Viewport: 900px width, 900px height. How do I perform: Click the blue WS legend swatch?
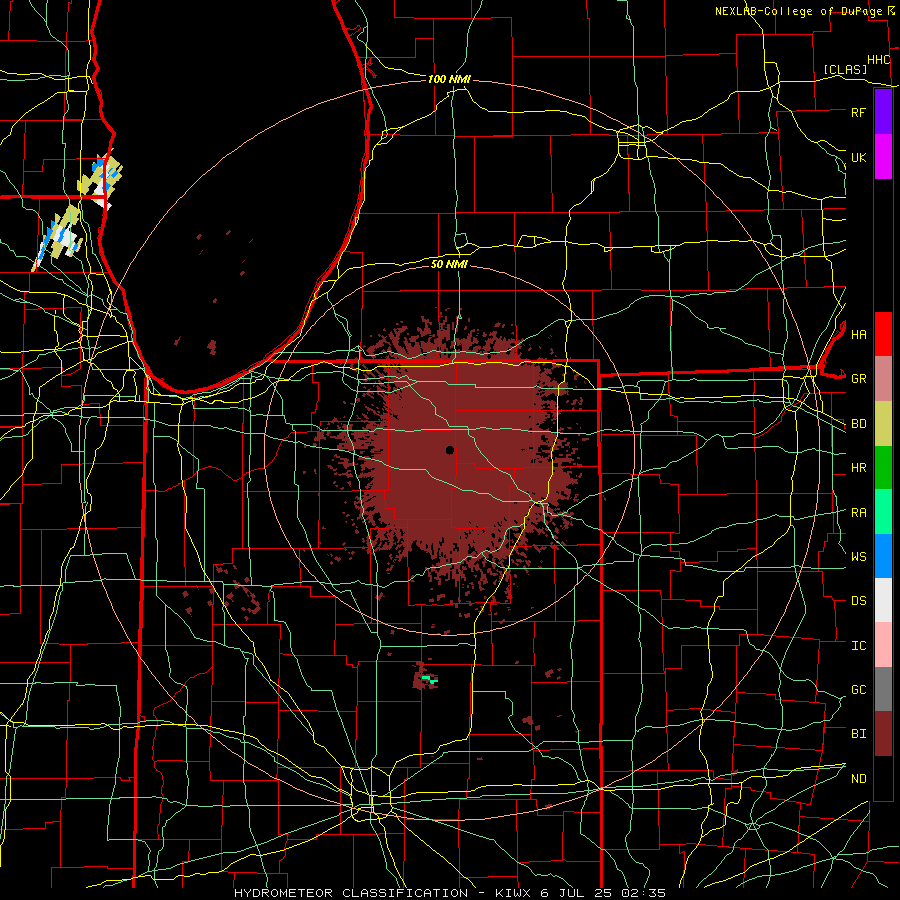883,556
